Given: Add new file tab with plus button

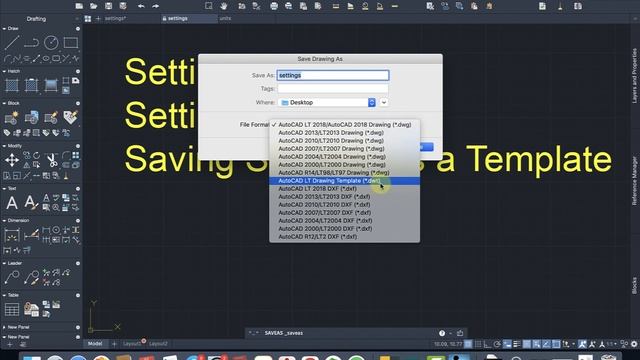Looking at the screenshot, I should (x=98, y=19).
